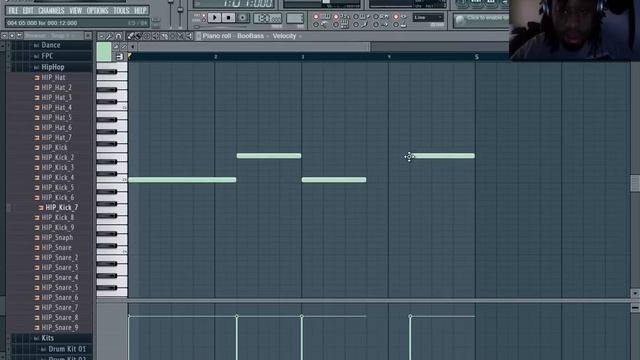
Task: Open the VIEW menu
Action: tap(76, 10)
